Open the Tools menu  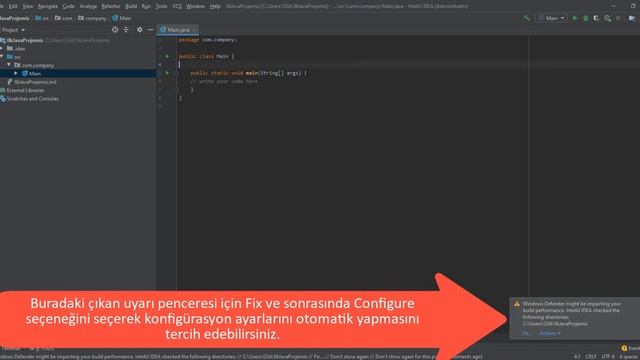(x=162, y=6)
